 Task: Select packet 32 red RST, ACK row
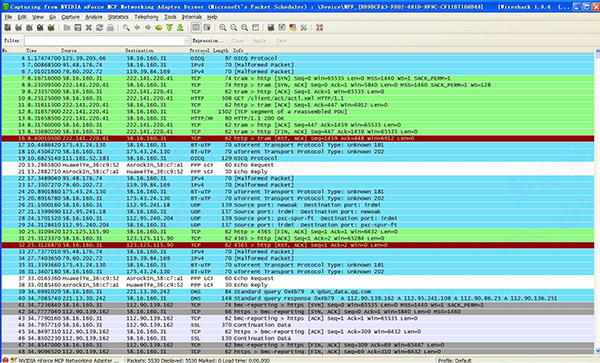click(298, 245)
